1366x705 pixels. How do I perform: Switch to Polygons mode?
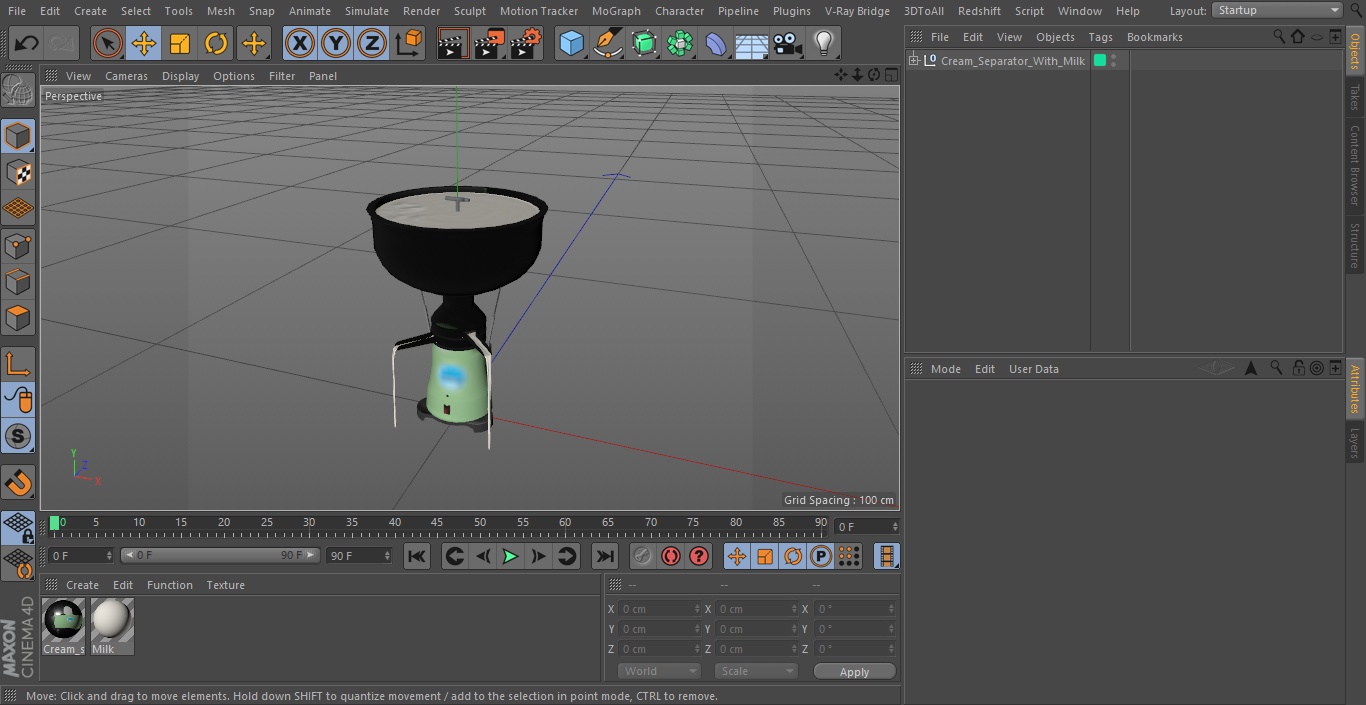click(18, 318)
